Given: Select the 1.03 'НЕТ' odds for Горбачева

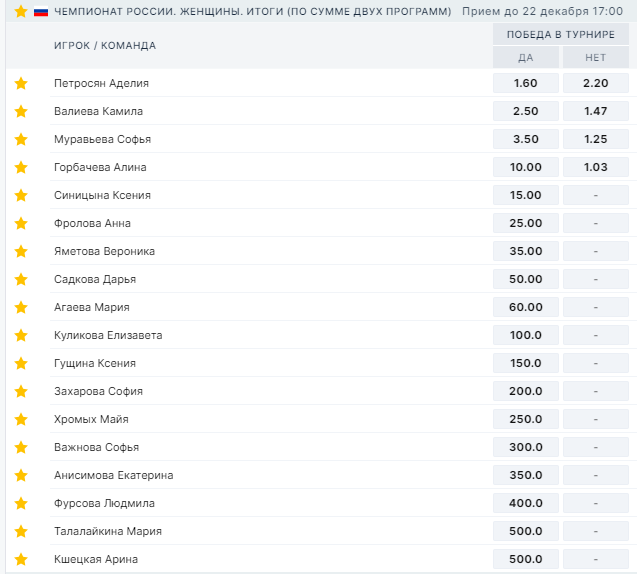Looking at the screenshot, I should pyautogui.click(x=595, y=167).
